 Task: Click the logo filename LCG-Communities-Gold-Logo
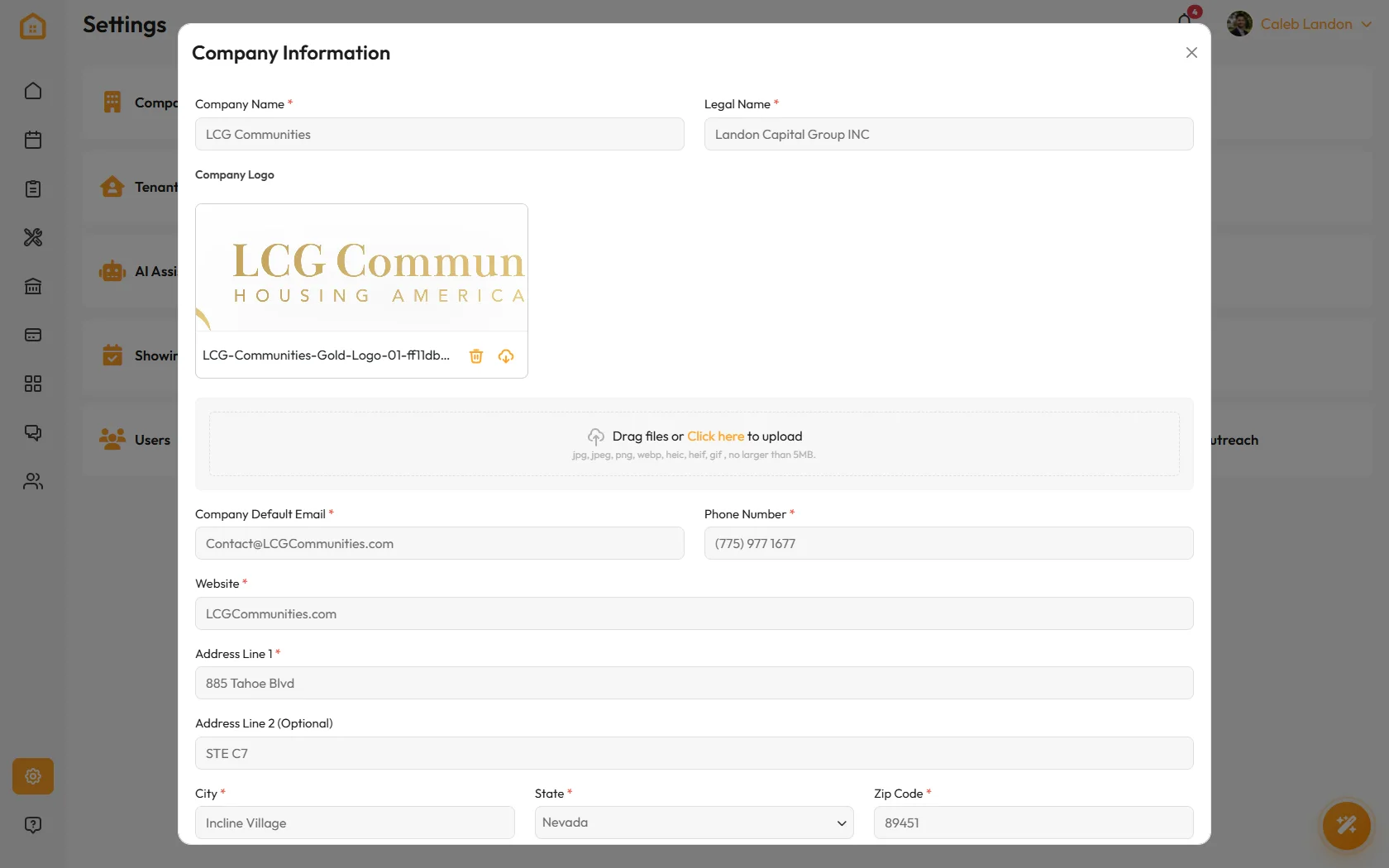[x=327, y=355]
